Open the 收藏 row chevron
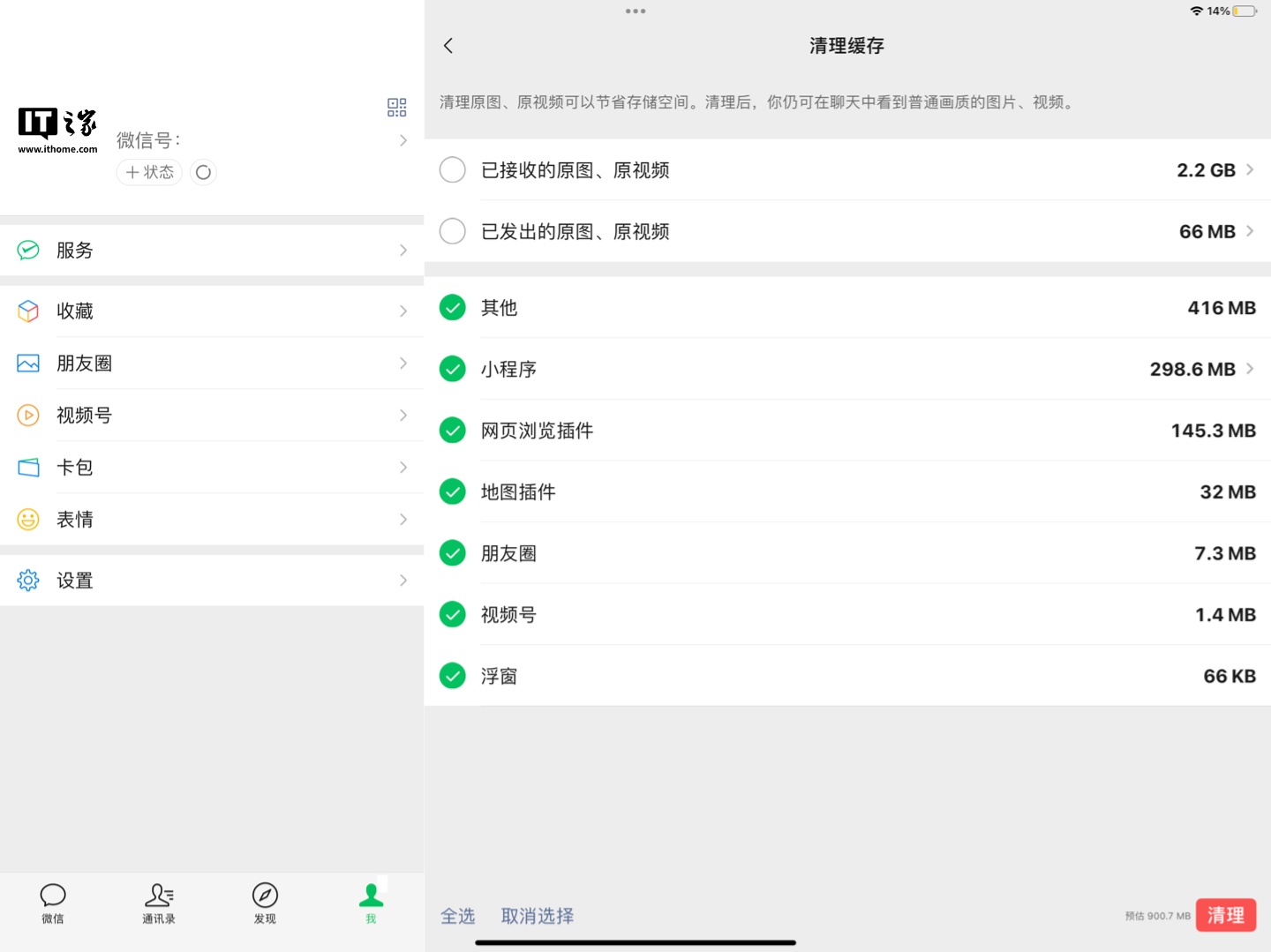The height and width of the screenshot is (952, 1271). [x=403, y=311]
